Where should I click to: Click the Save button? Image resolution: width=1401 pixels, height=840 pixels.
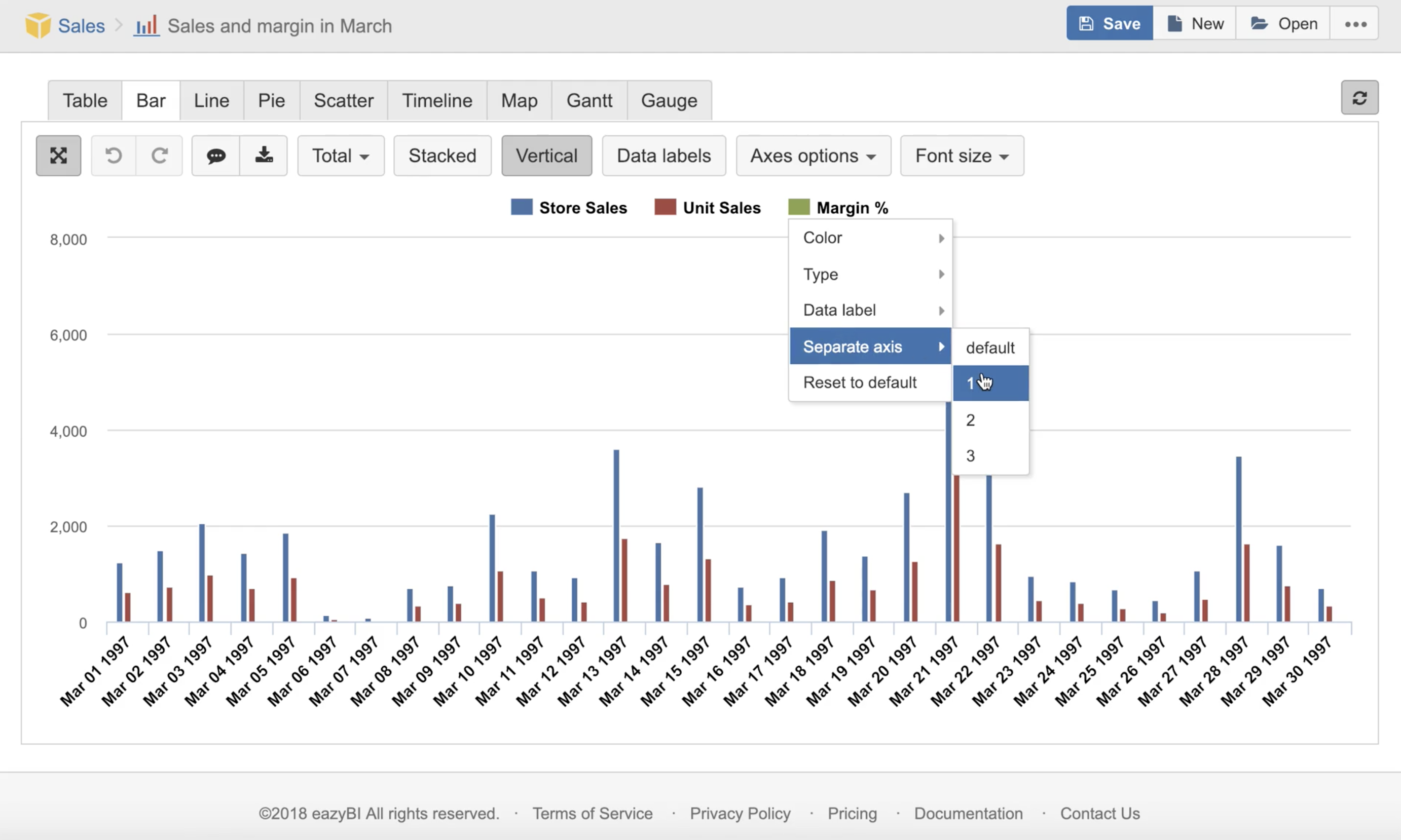[x=1109, y=24]
